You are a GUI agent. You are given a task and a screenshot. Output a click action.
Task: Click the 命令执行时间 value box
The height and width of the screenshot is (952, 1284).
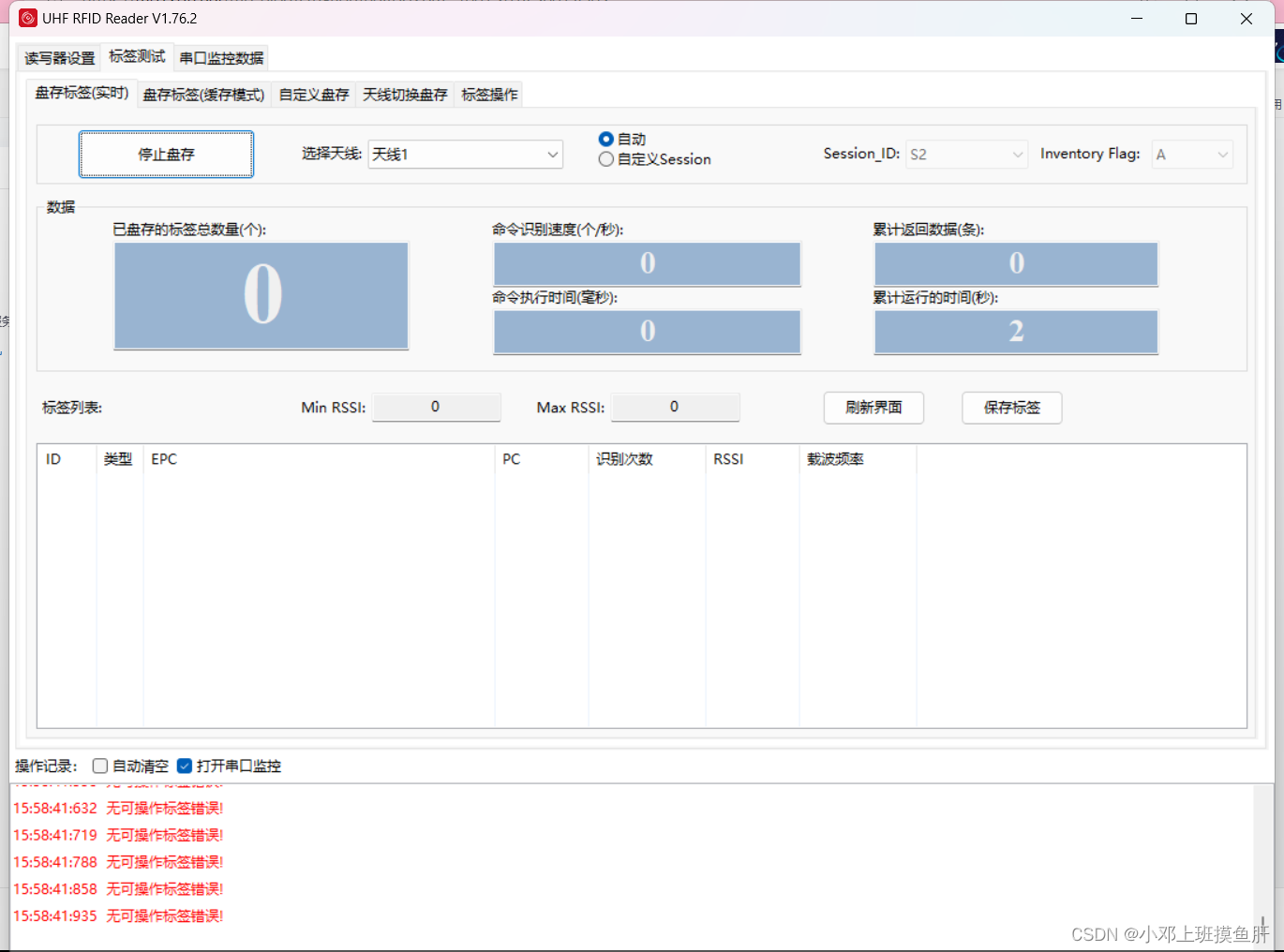pos(648,332)
